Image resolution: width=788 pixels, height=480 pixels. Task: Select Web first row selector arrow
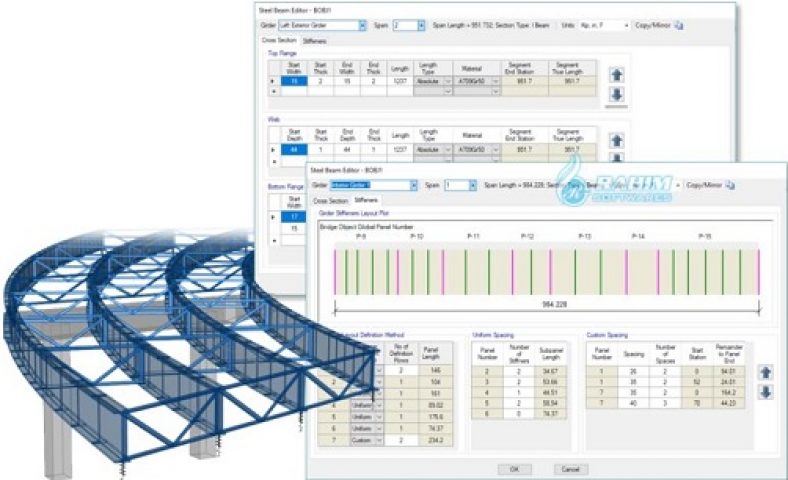click(273, 150)
